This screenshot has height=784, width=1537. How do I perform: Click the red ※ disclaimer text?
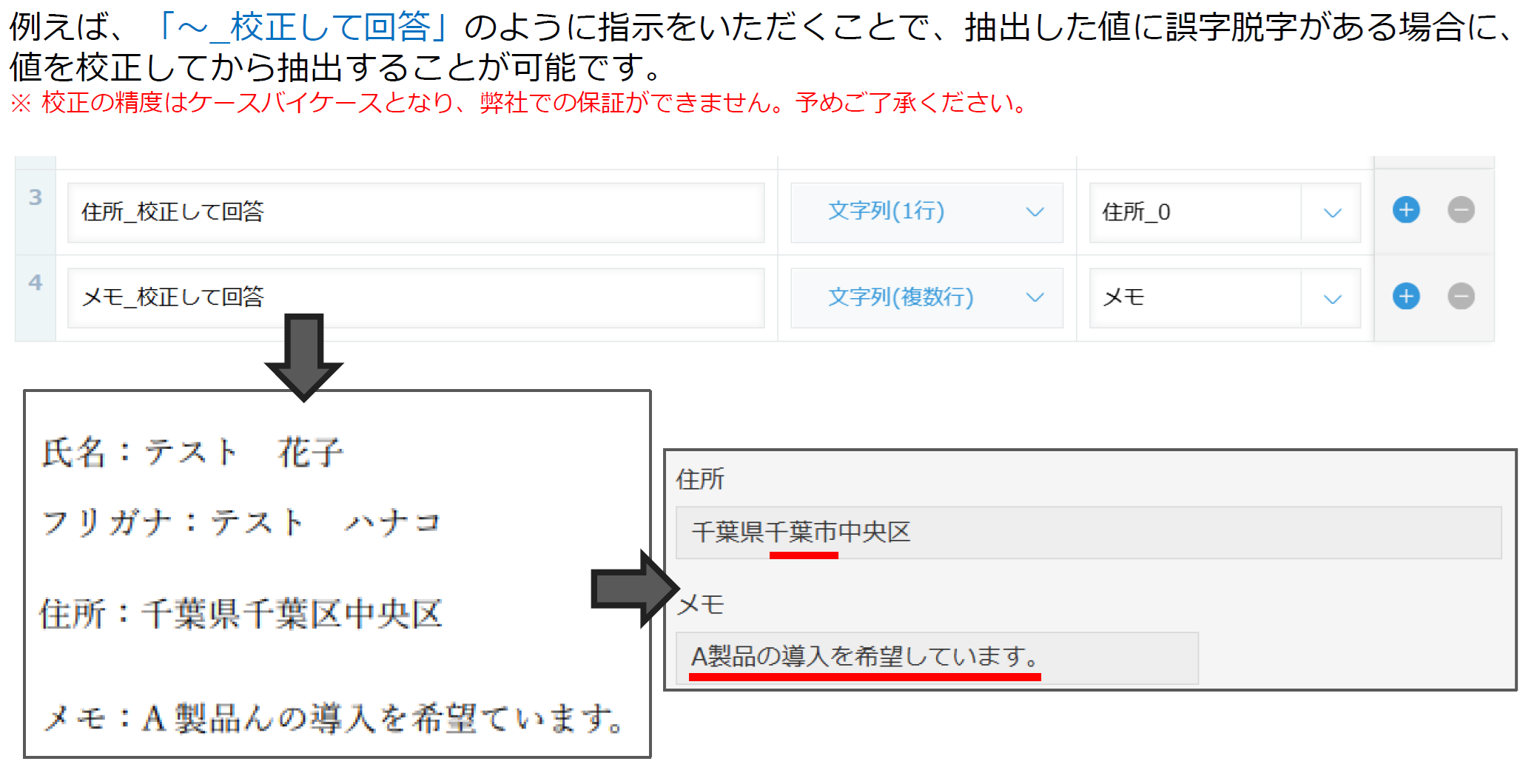[x=518, y=103]
